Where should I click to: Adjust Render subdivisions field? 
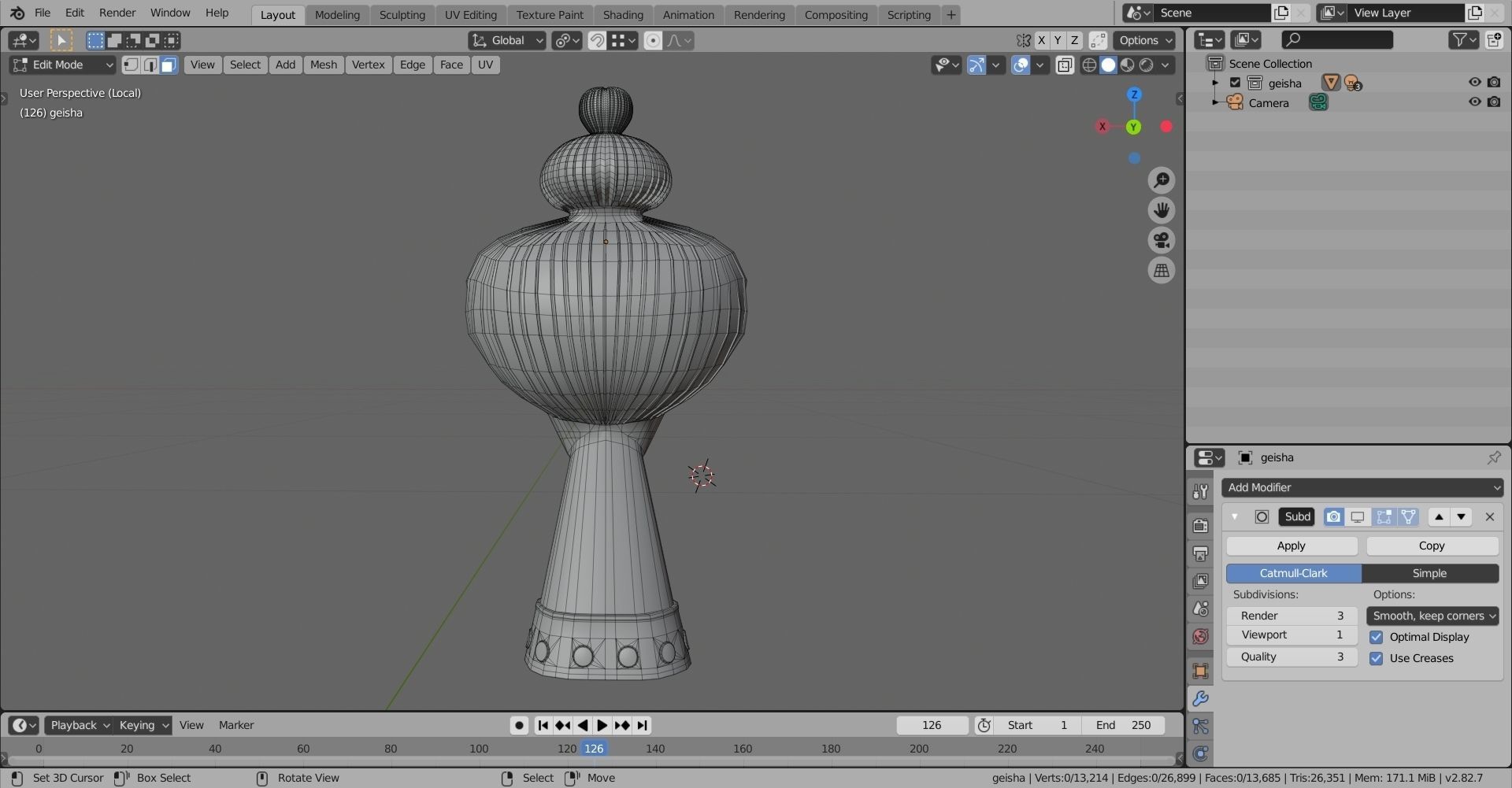click(1291, 616)
